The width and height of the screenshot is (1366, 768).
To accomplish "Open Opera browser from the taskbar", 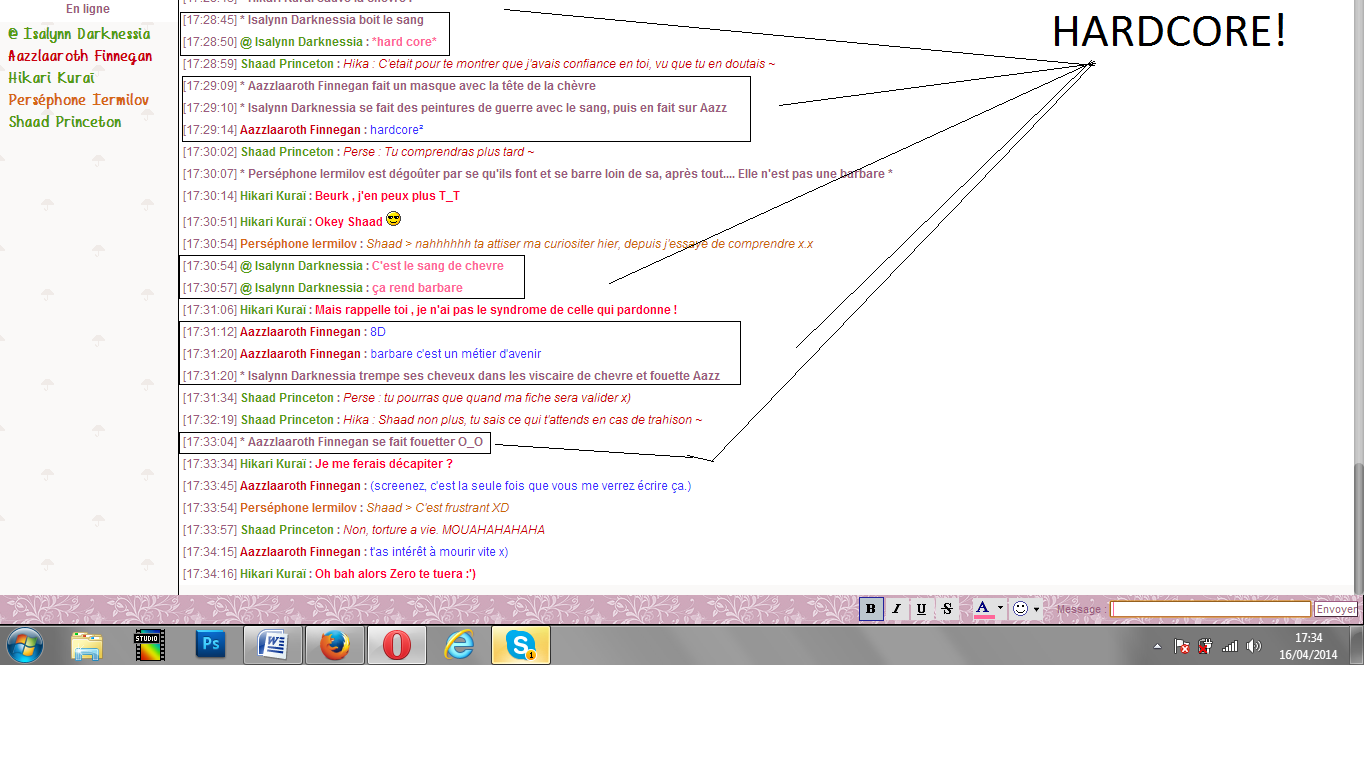I will pyautogui.click(x=397, y=646).
